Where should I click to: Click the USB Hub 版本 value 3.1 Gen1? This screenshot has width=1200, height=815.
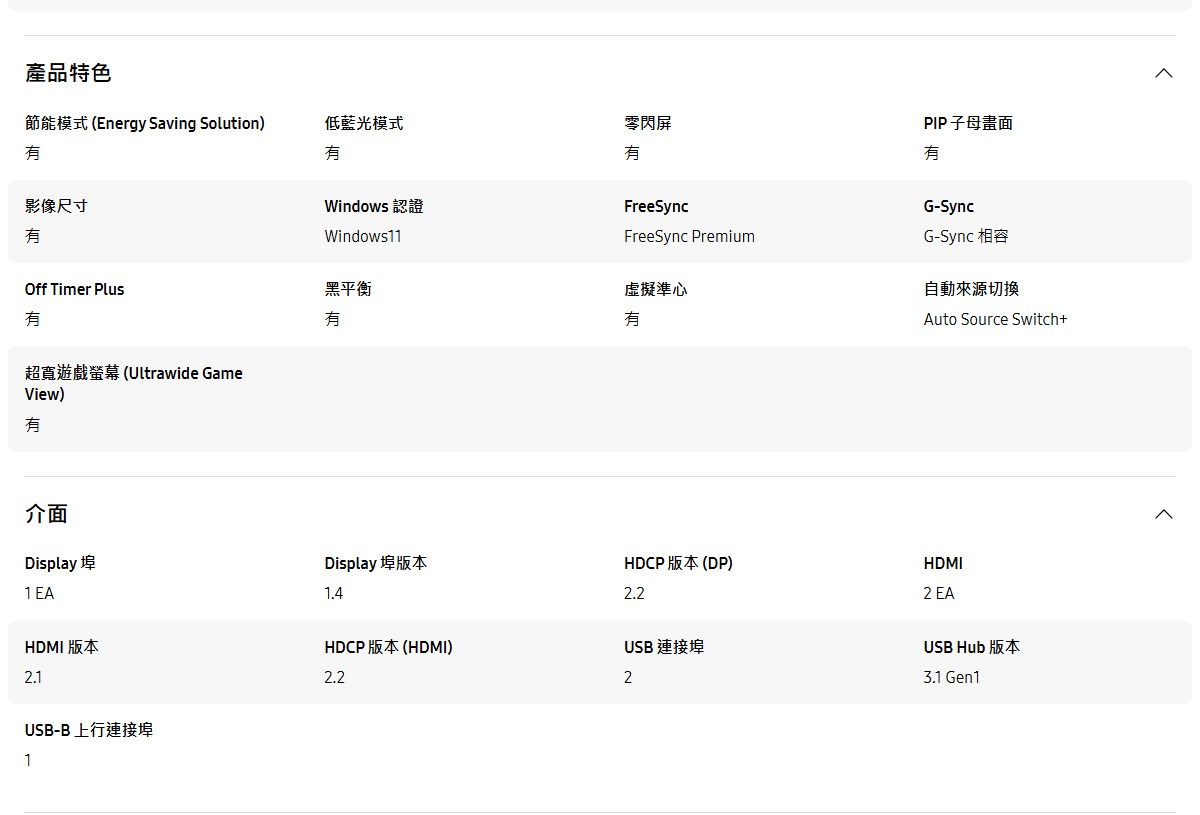click(x=952, y=677)
